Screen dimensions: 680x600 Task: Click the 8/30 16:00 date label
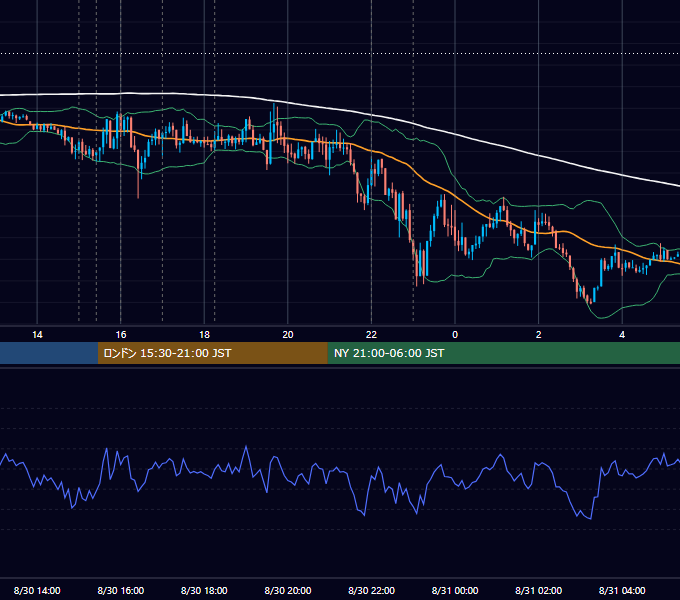[x=121, y=590]
